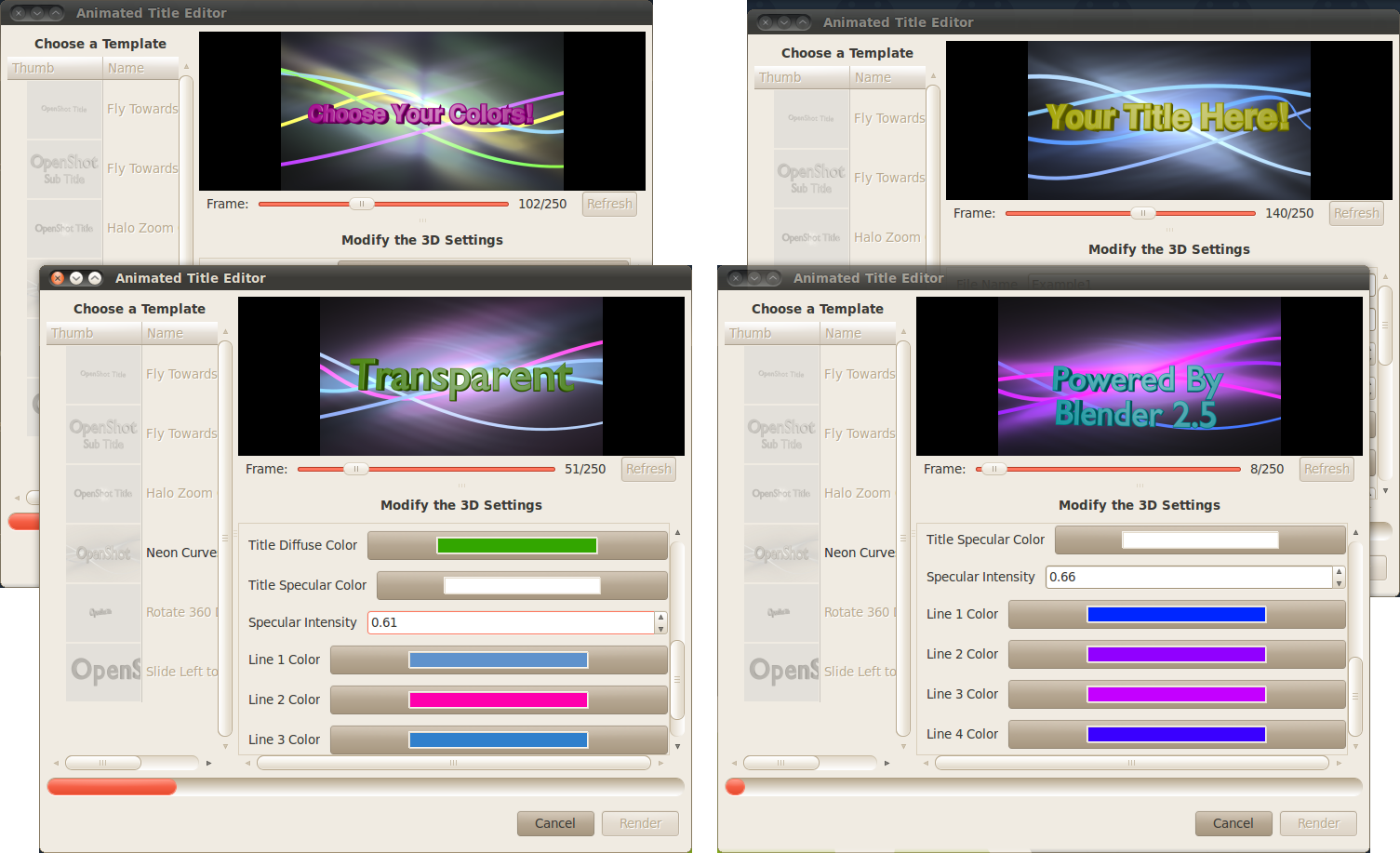Select Slide Left thumbnail in 'Powered By Blender' window
Screen dimensions: 1400x853
pyautogui.click(x=781, y=672)
